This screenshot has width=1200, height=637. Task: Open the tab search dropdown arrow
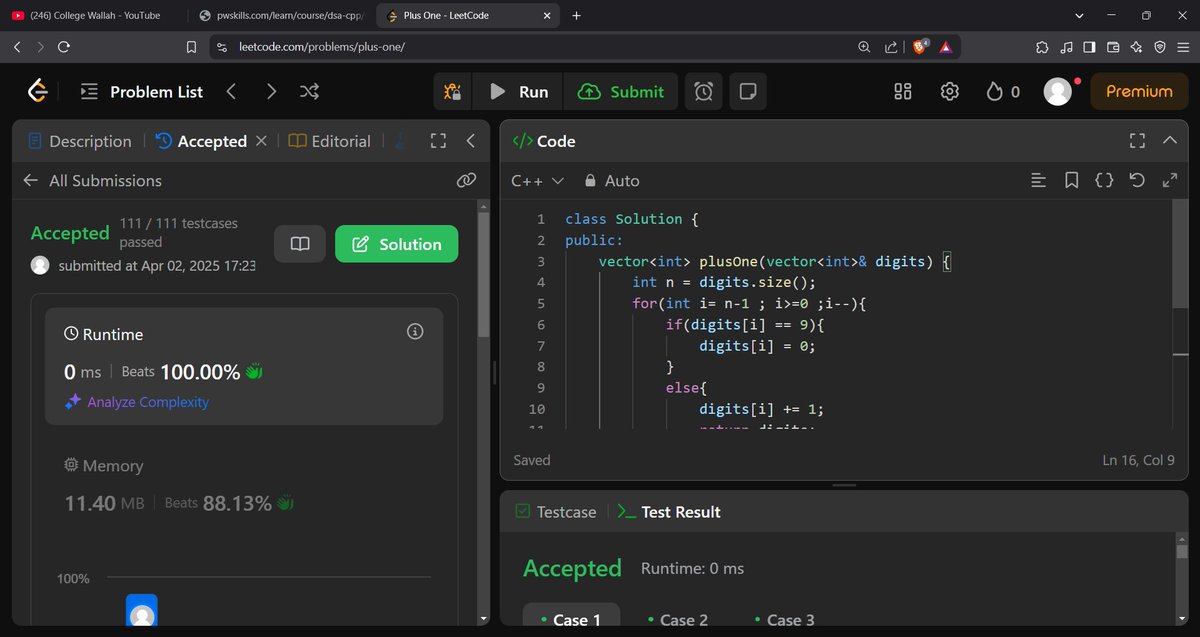pyautogui.click(x=1079, y=15)
